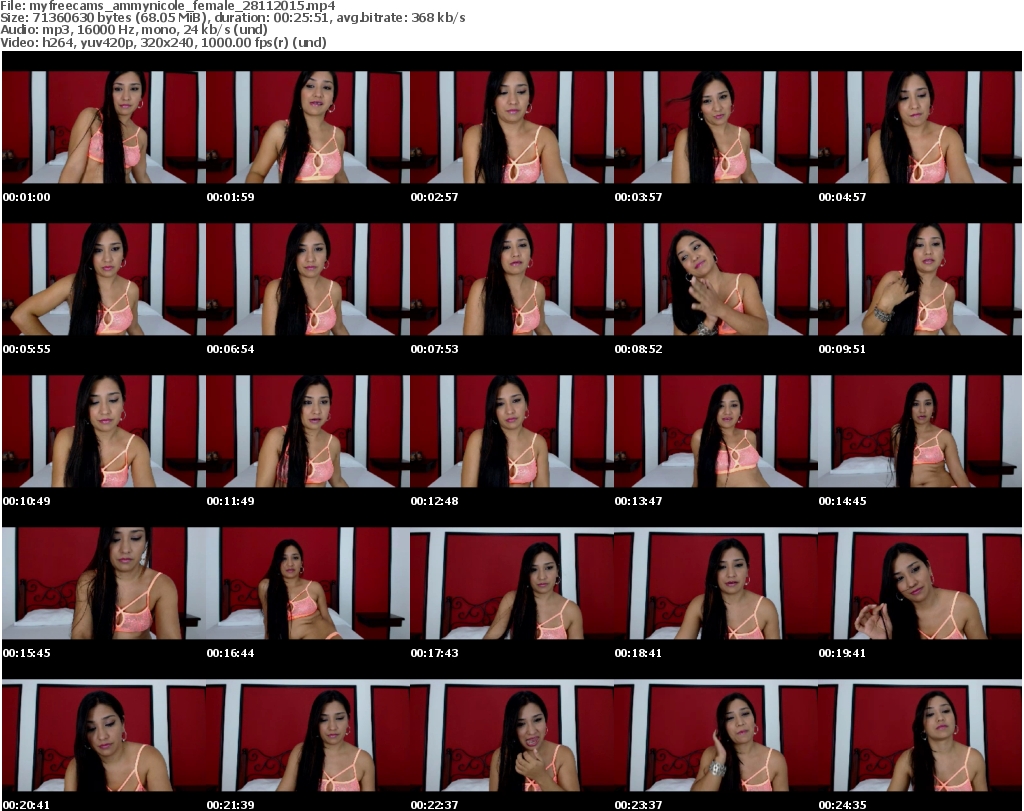Select the 00:05:55 time label
Viewport: 1024px width, 811px height.
point(27,349)
